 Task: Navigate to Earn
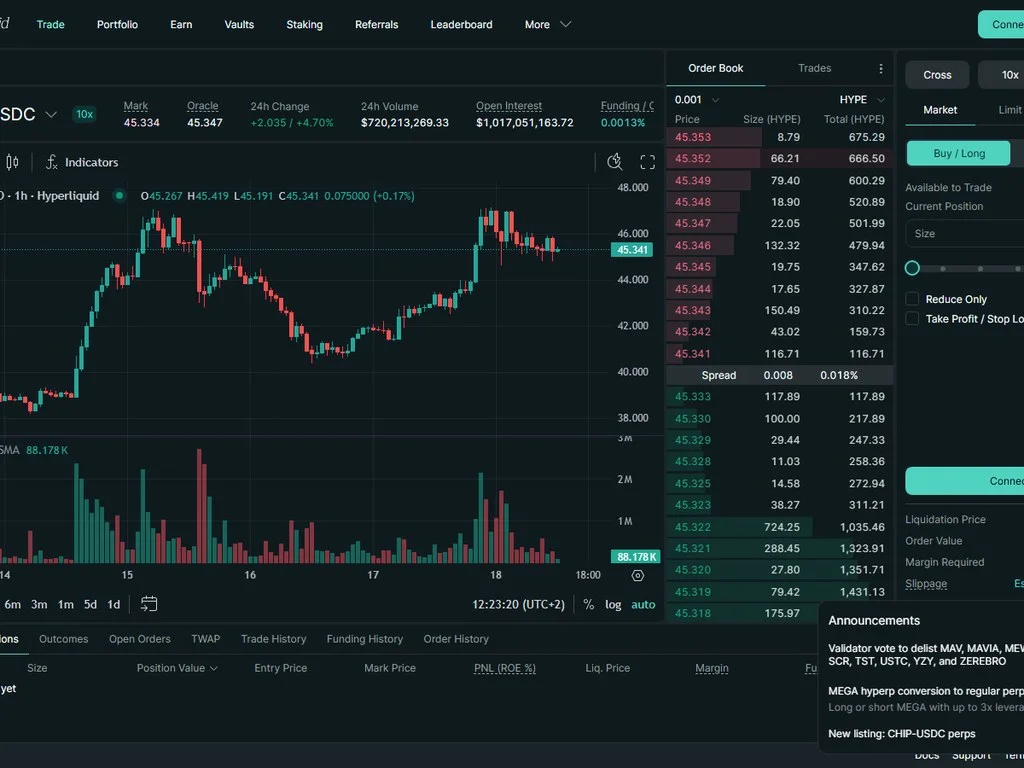tap(181, 24)
